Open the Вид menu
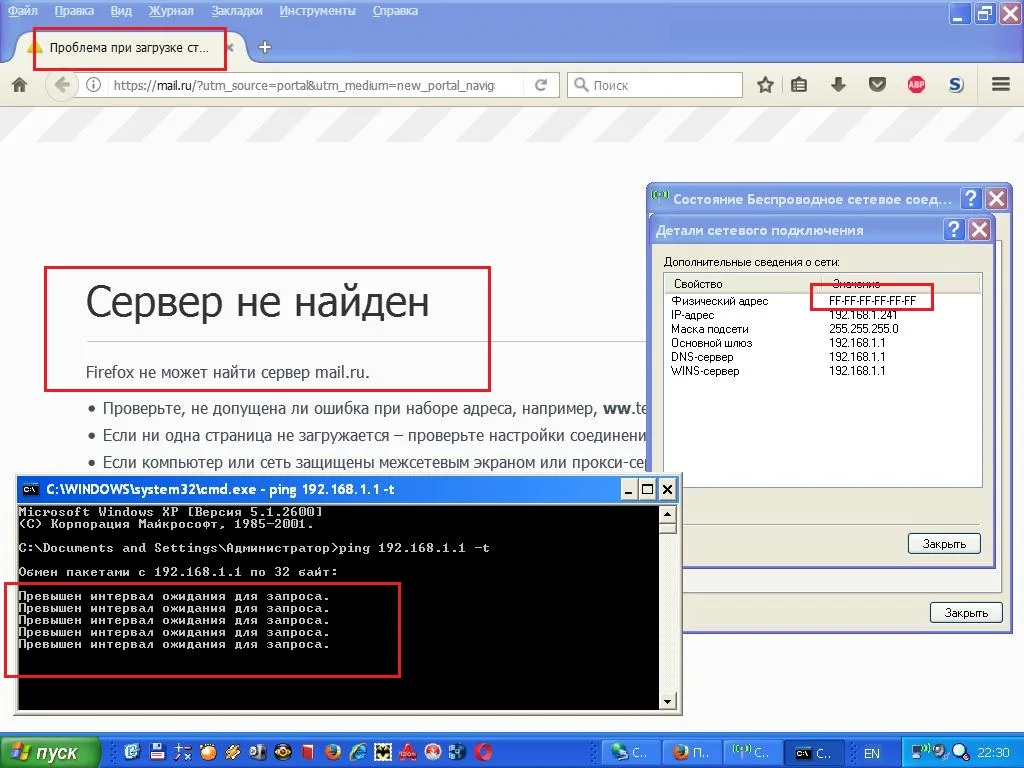Image resolution: width=1024 pixels, height=768 pixels. click(121, 11)
